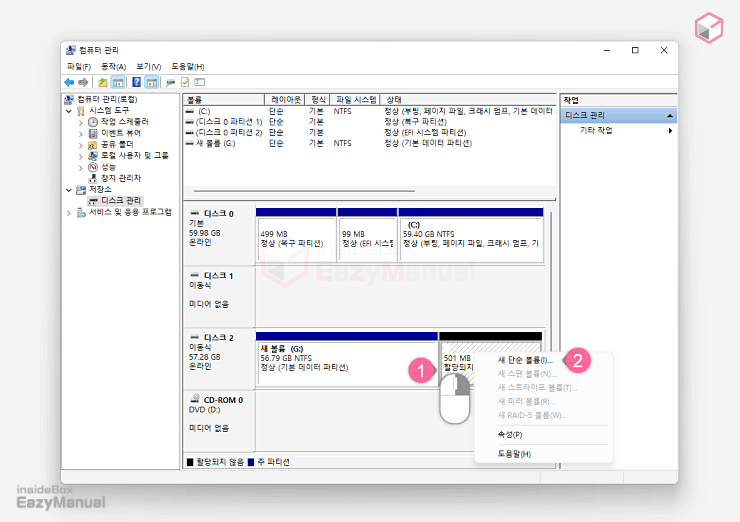This screenshot has width=740, height=522.
Task: Click the blue Help toolbar icon
Action: click(x=136, y=83)
